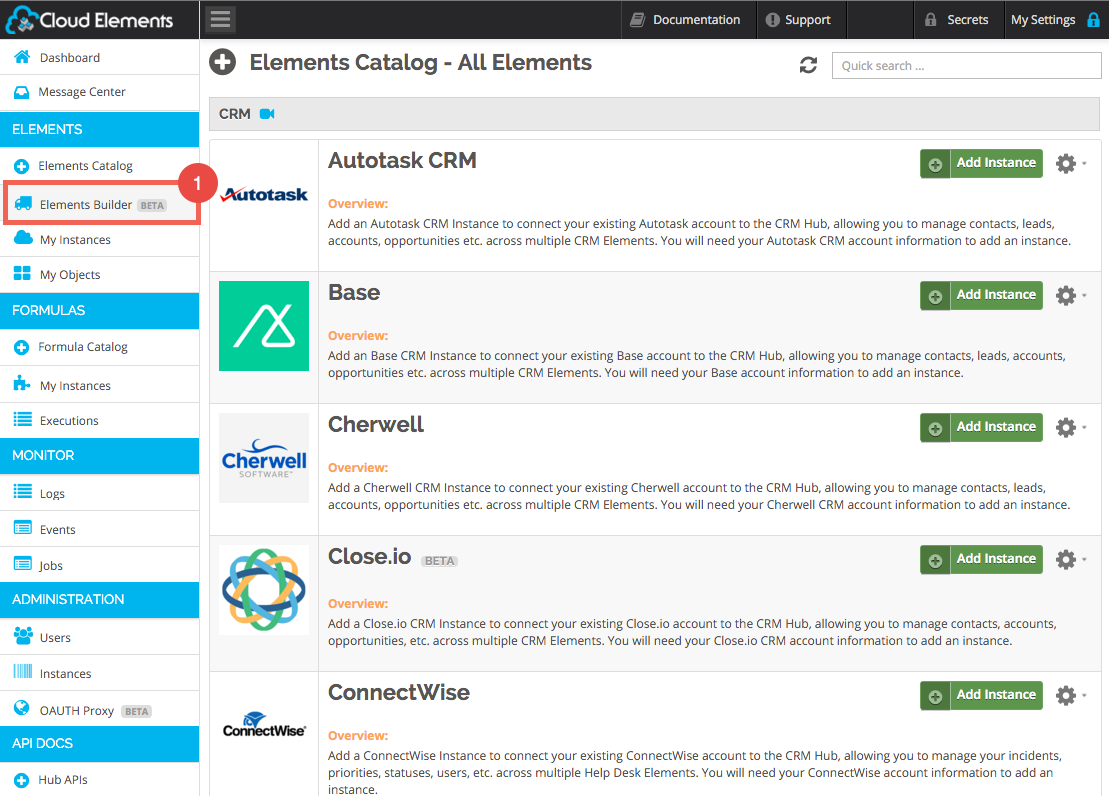Open Documentation from the top bar
Viewport: 1109px width, 796px height.
pyautogui.click(x=685, y=20)
